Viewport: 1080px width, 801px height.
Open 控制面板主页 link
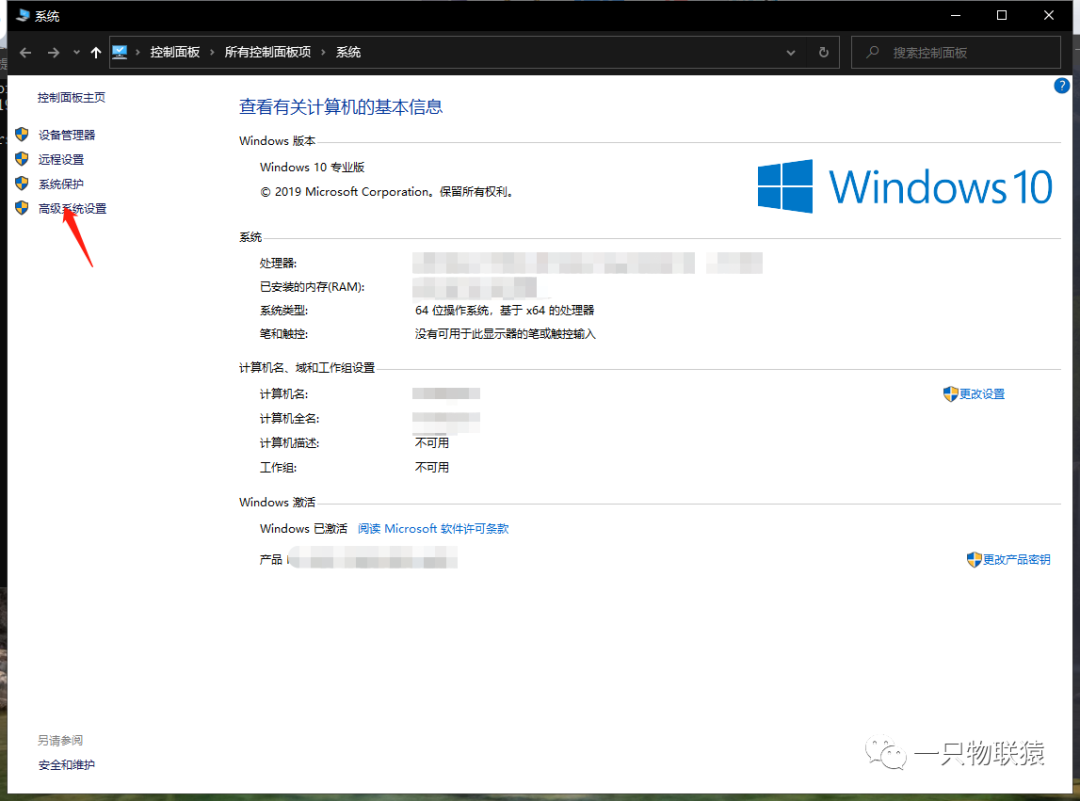(72, 98)
